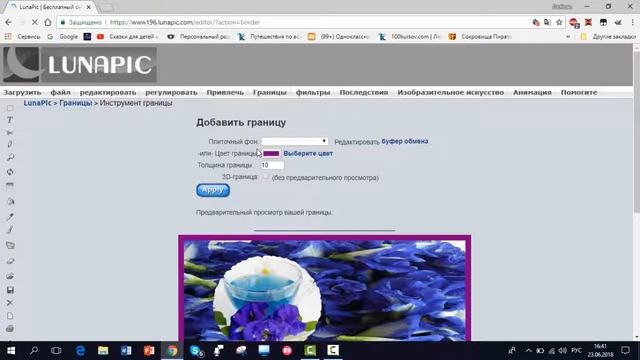The image size is (640, 360).
Task: Click the X delete icon in sidebar
Action: coord(10,303)
